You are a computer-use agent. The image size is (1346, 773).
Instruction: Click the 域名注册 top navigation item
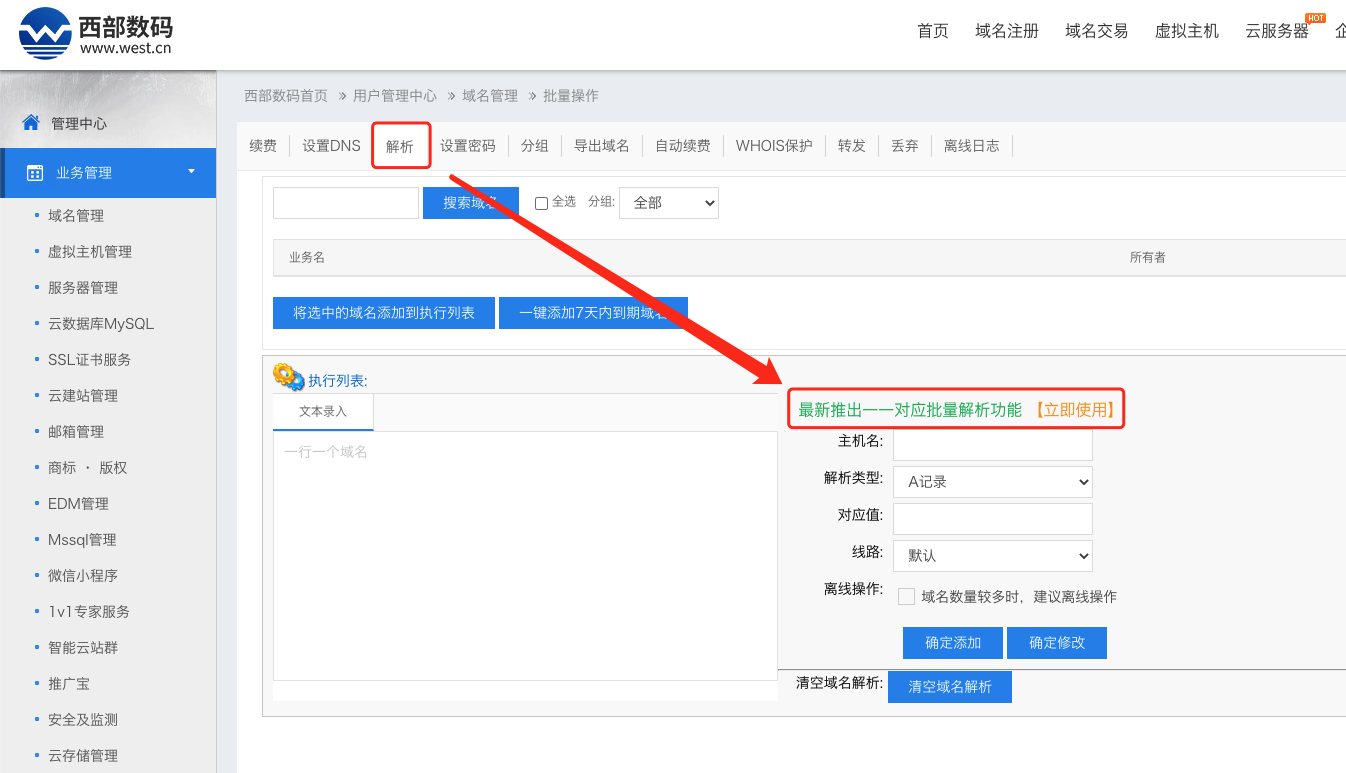[x=1007, y=31]
